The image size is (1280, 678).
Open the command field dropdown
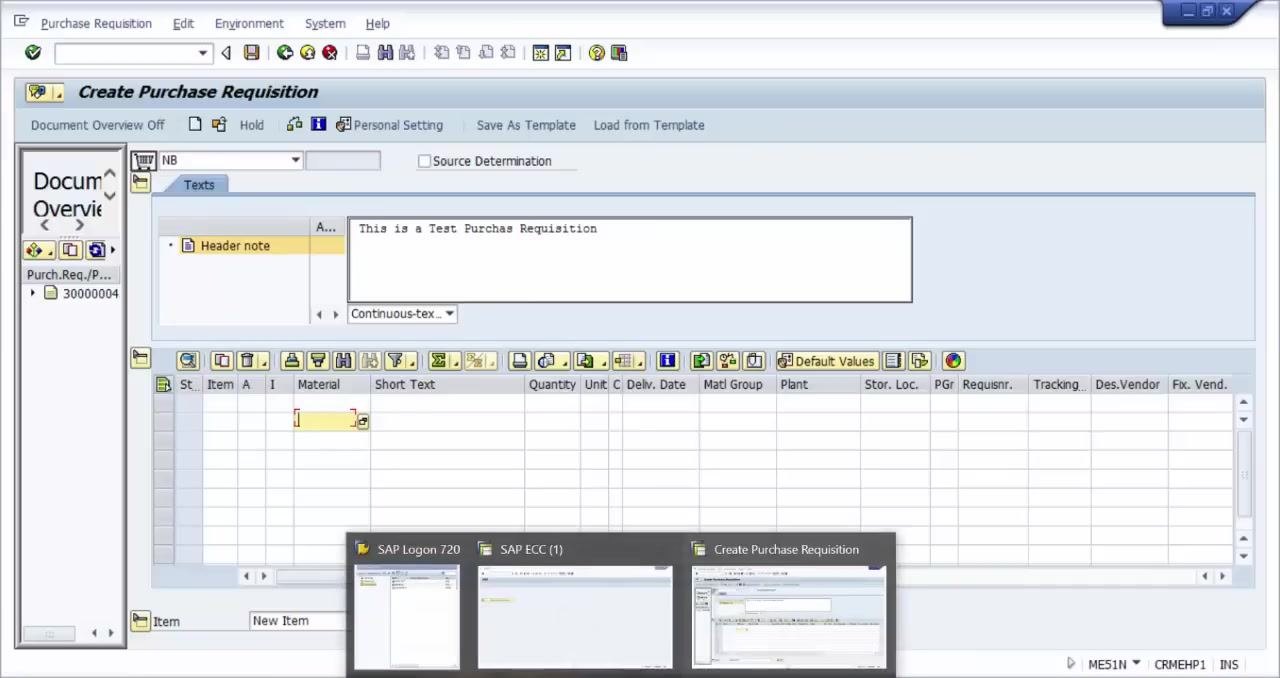pos(203,53)
